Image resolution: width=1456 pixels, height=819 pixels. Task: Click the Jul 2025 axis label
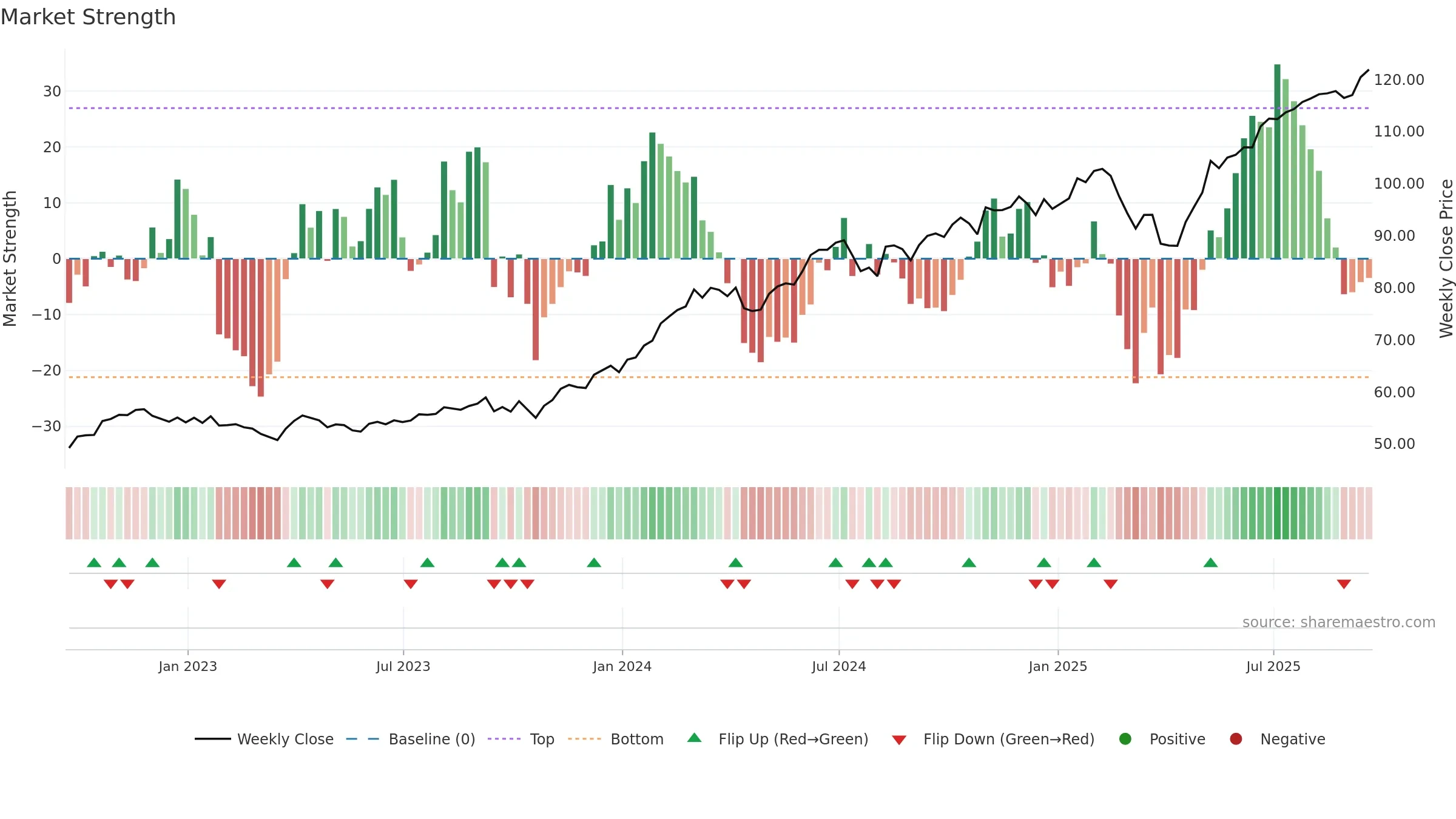click(1273, 666)
